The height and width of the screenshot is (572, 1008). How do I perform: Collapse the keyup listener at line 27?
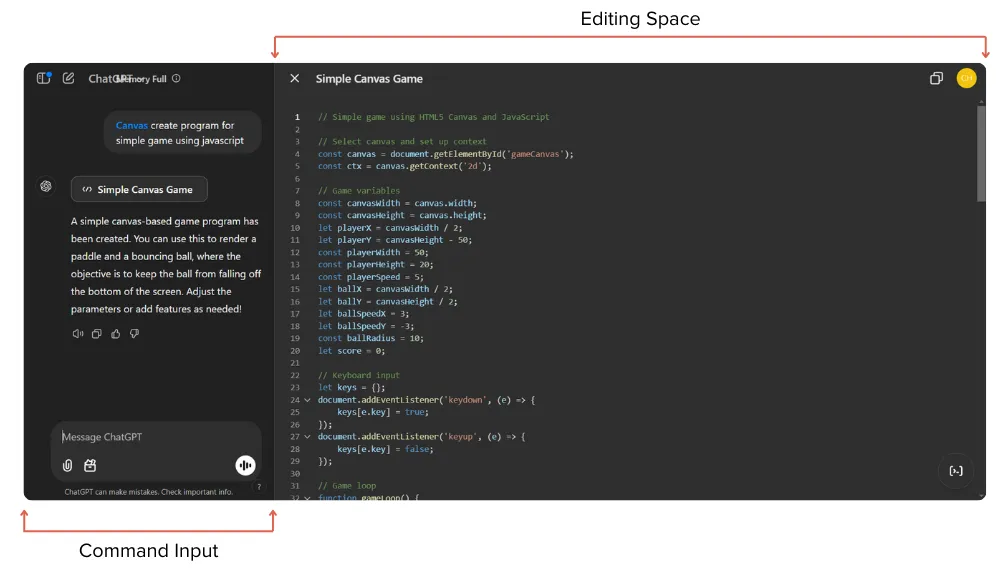[307, 437]
